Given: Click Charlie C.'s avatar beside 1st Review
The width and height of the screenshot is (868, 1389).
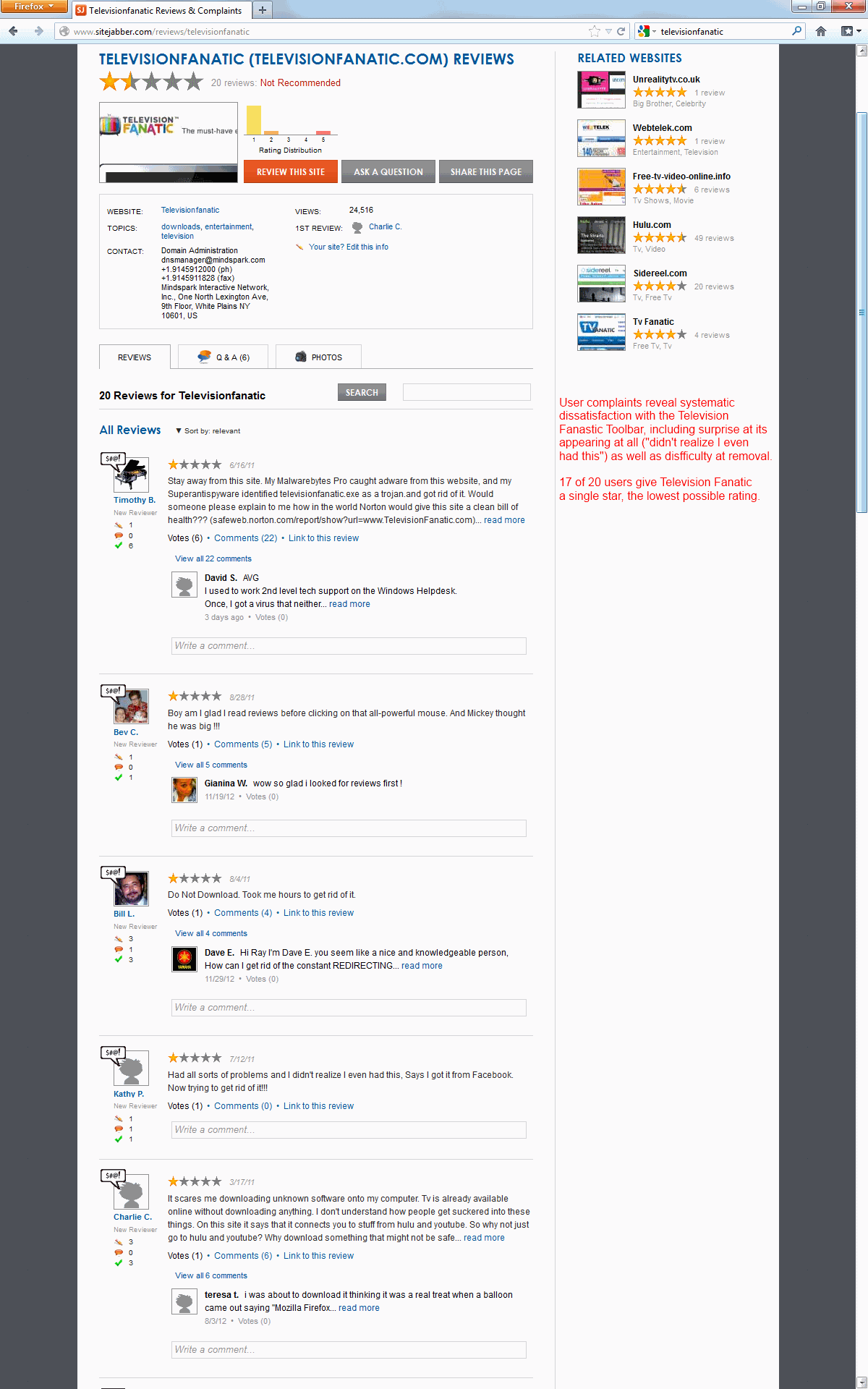Looking at the screenshot, I should tap(357, 227).
